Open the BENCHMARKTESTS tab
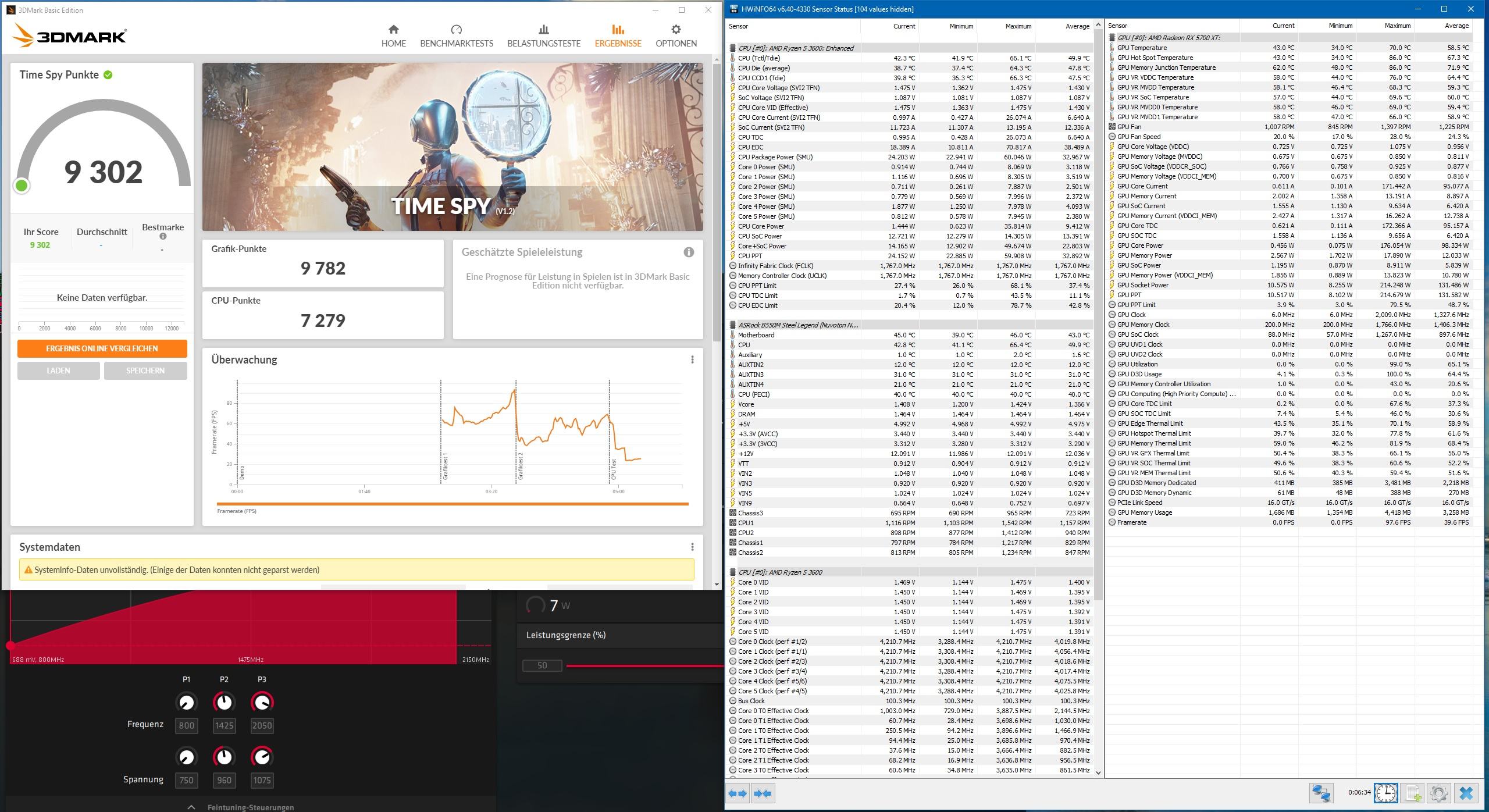This screenshot has width=1489, height=812. 457,36
